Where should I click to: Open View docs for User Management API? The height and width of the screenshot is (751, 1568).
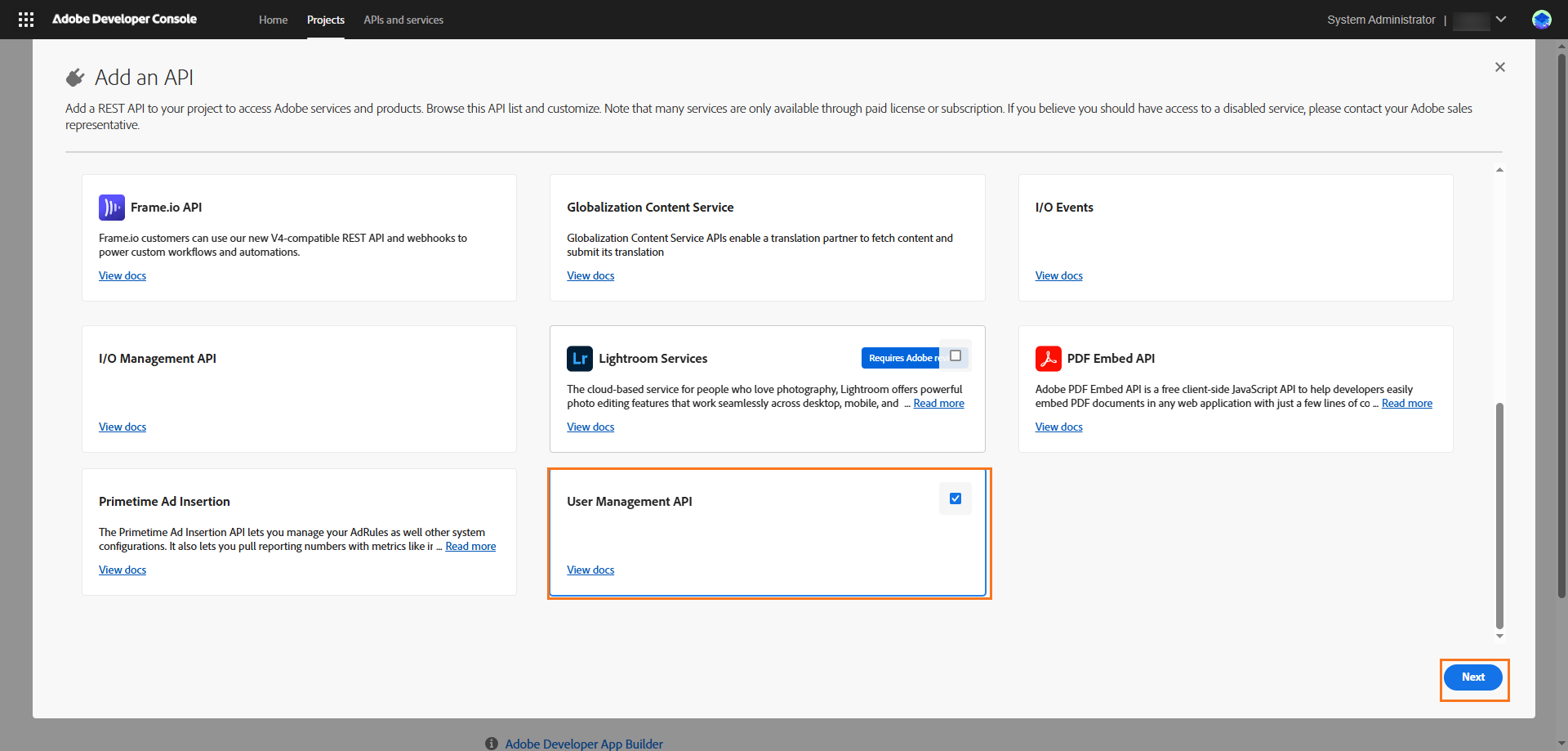(x=590, y=570)
